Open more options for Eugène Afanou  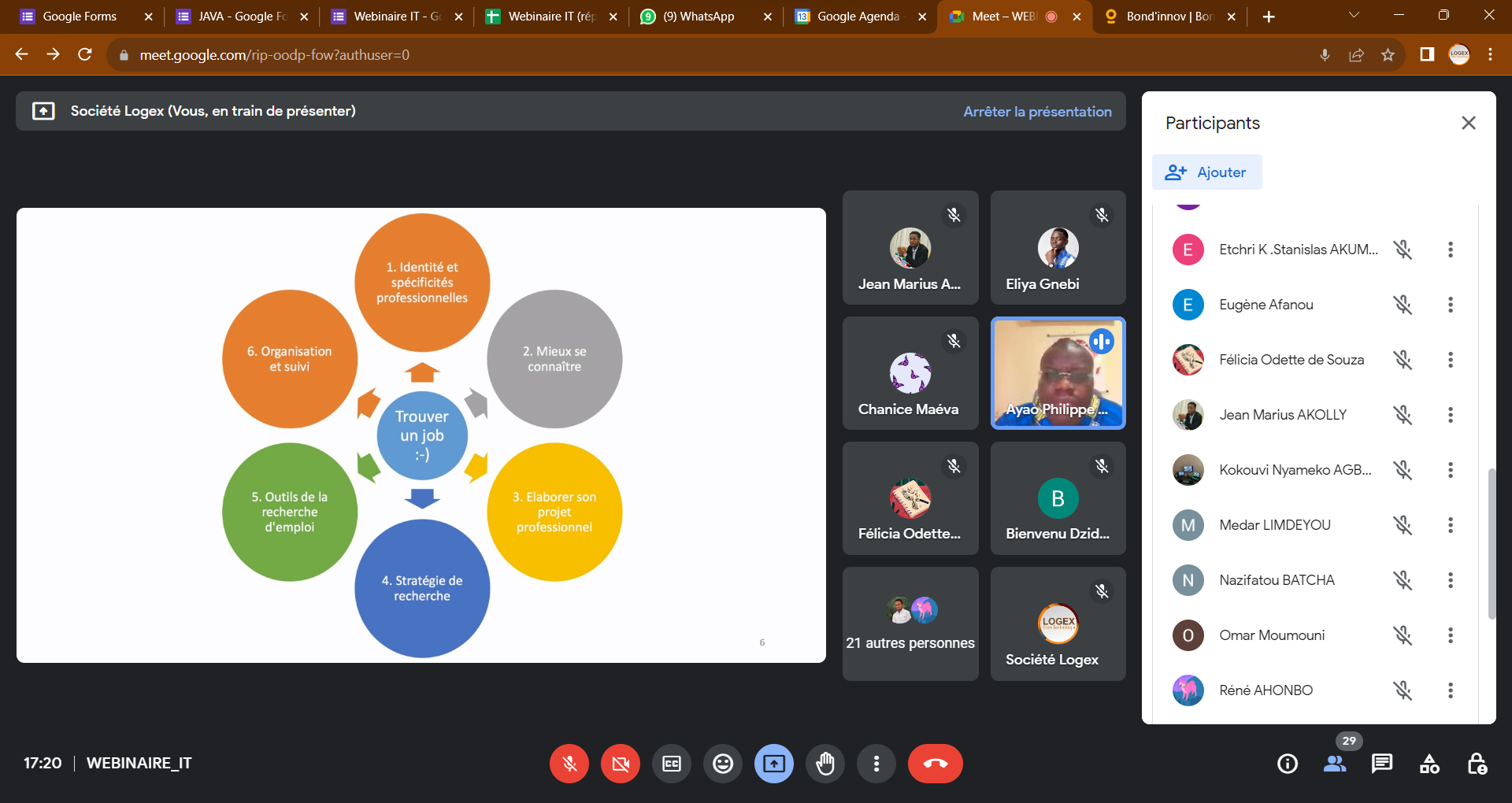[1450, 305]
